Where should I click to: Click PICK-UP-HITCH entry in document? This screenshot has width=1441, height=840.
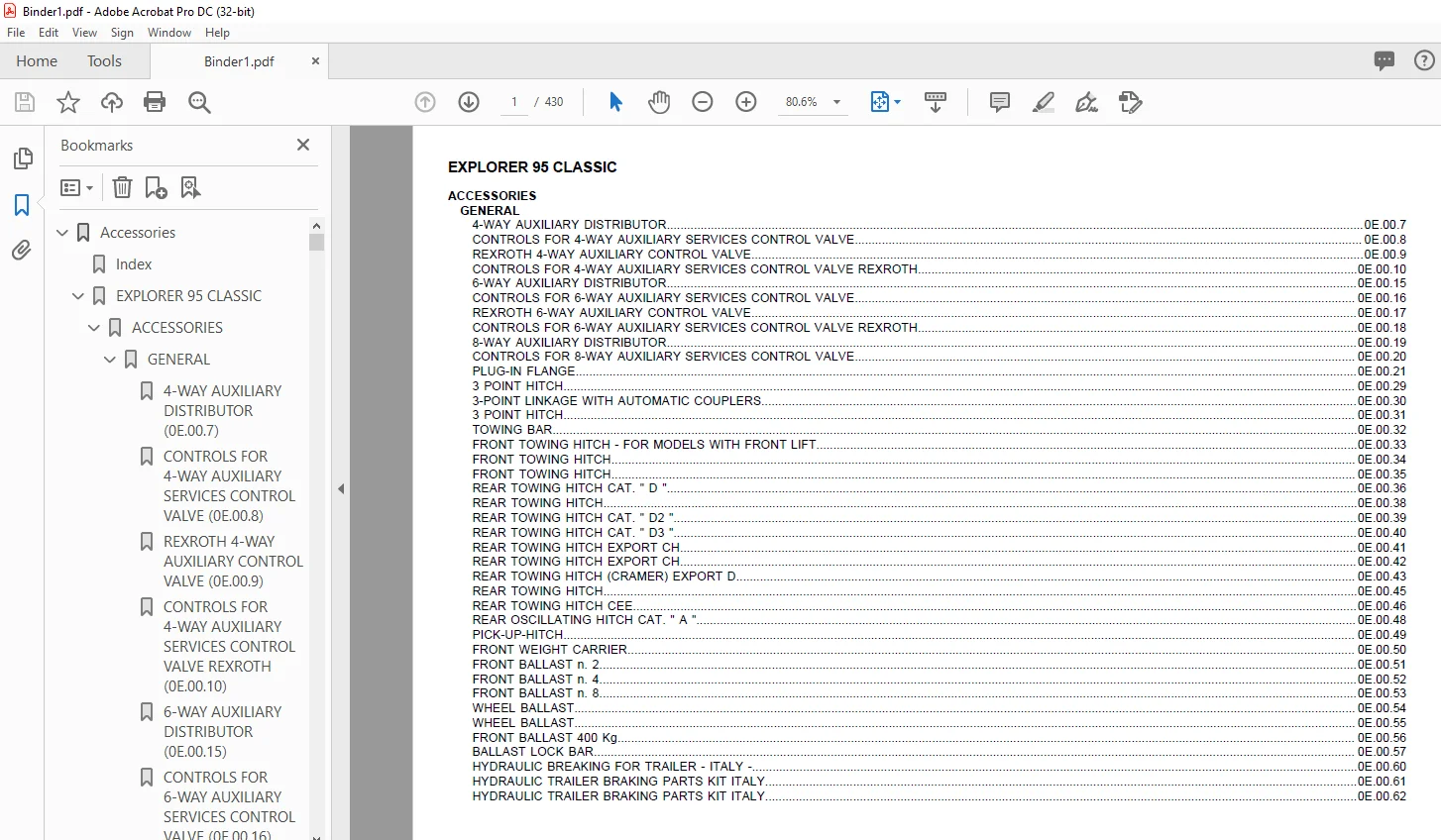click(x=517, y=635)
